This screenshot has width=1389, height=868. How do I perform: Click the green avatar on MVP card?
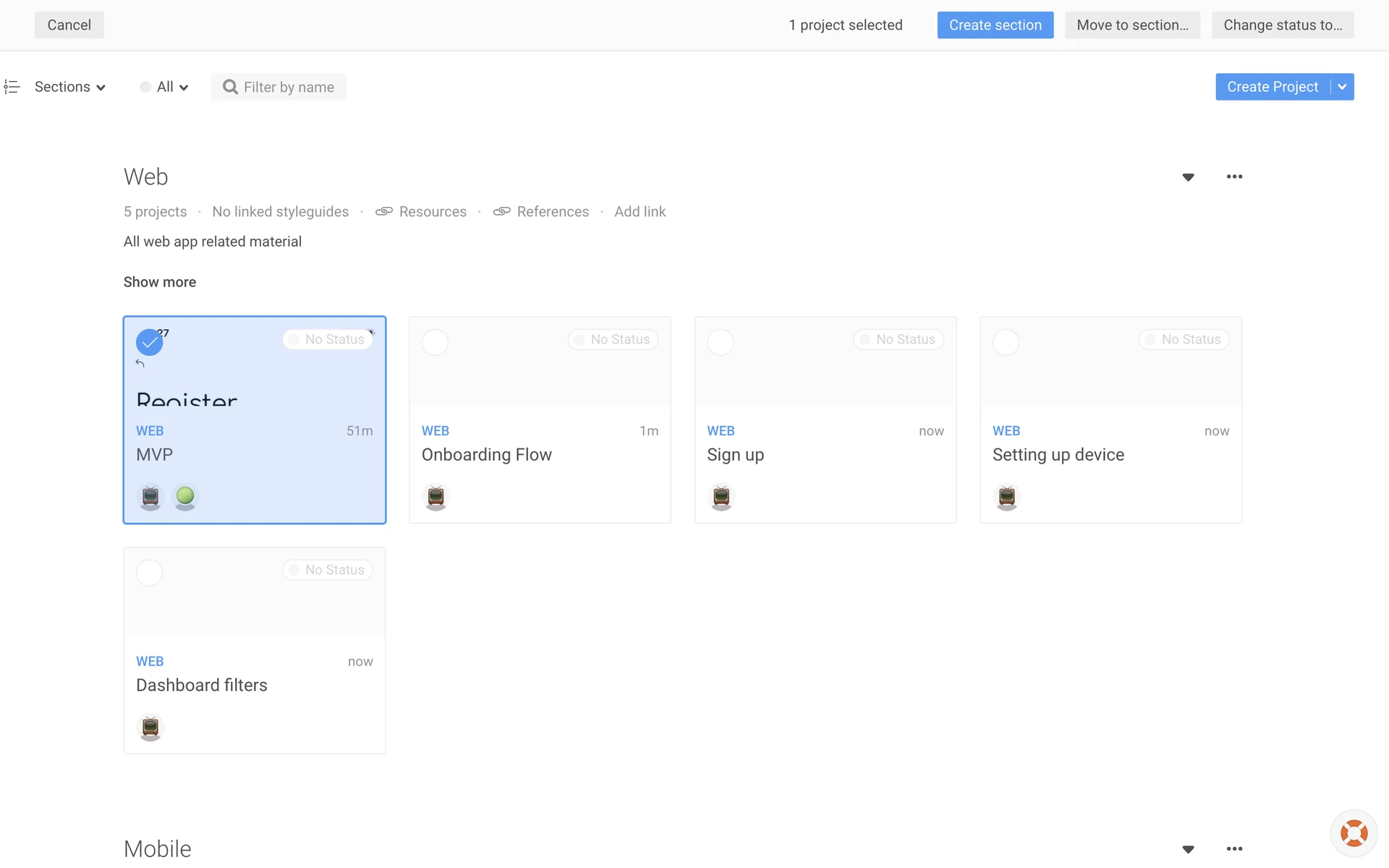click(x=185, y=496)
